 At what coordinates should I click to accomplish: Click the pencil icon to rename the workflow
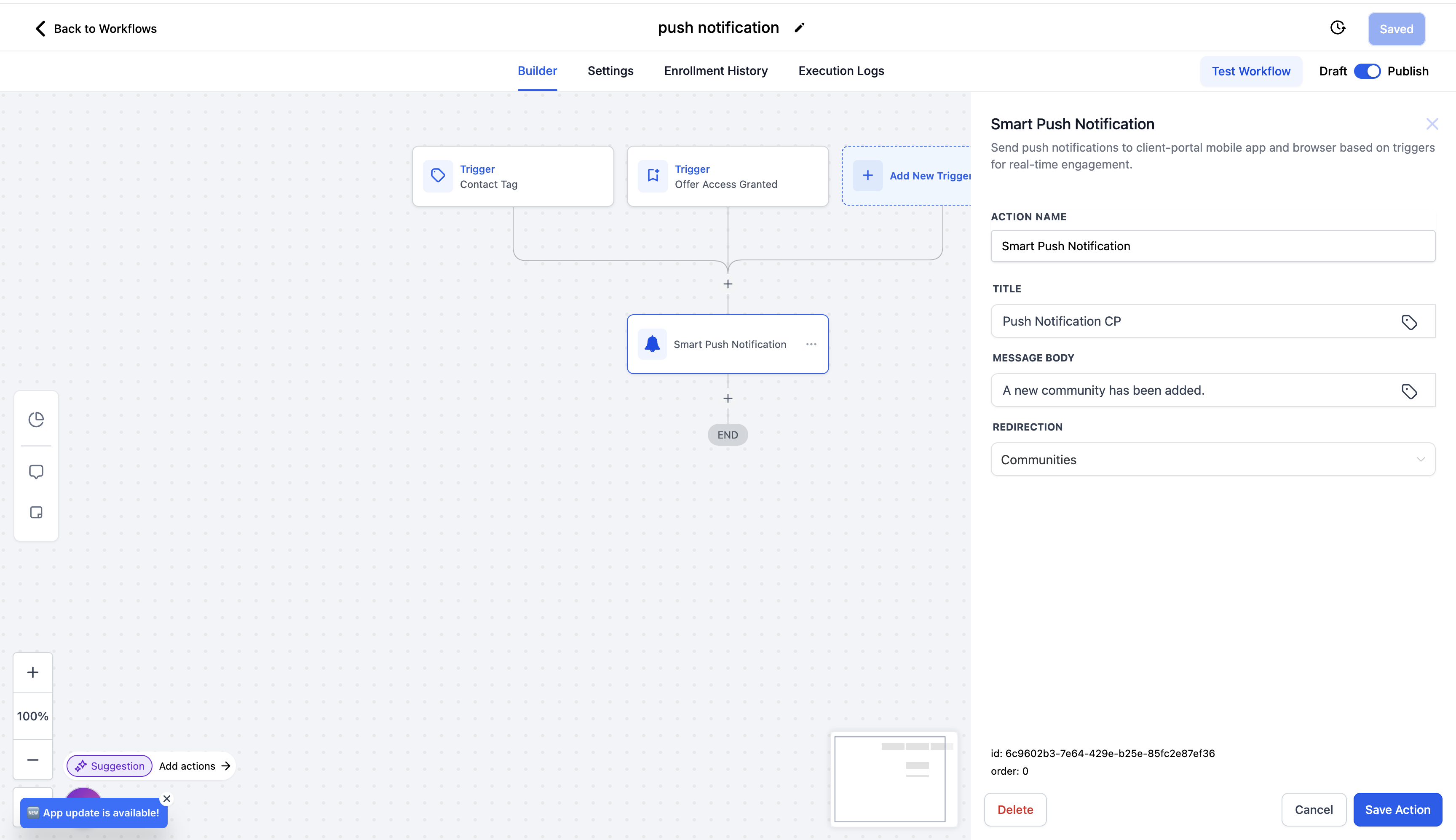[800, 27]
